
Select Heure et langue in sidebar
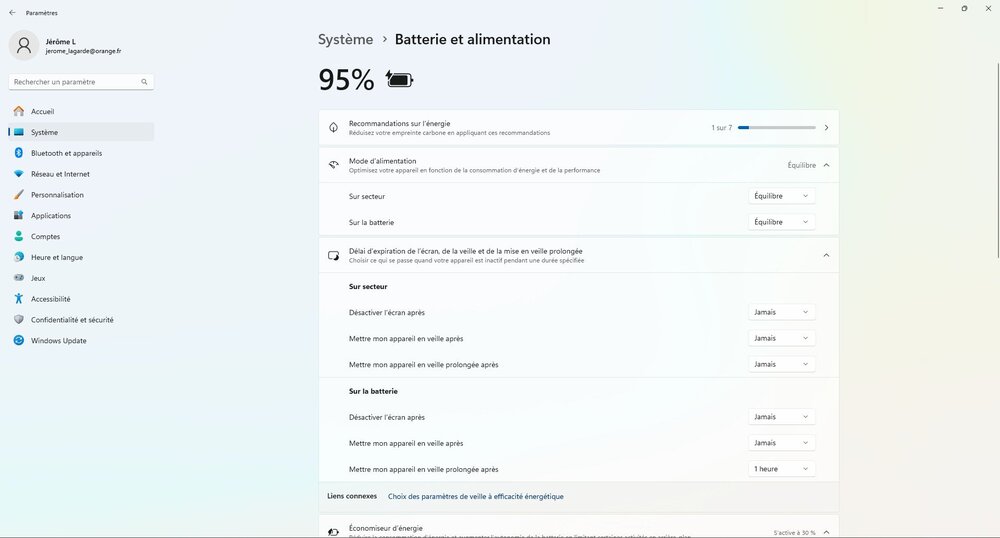coord(57,258)
